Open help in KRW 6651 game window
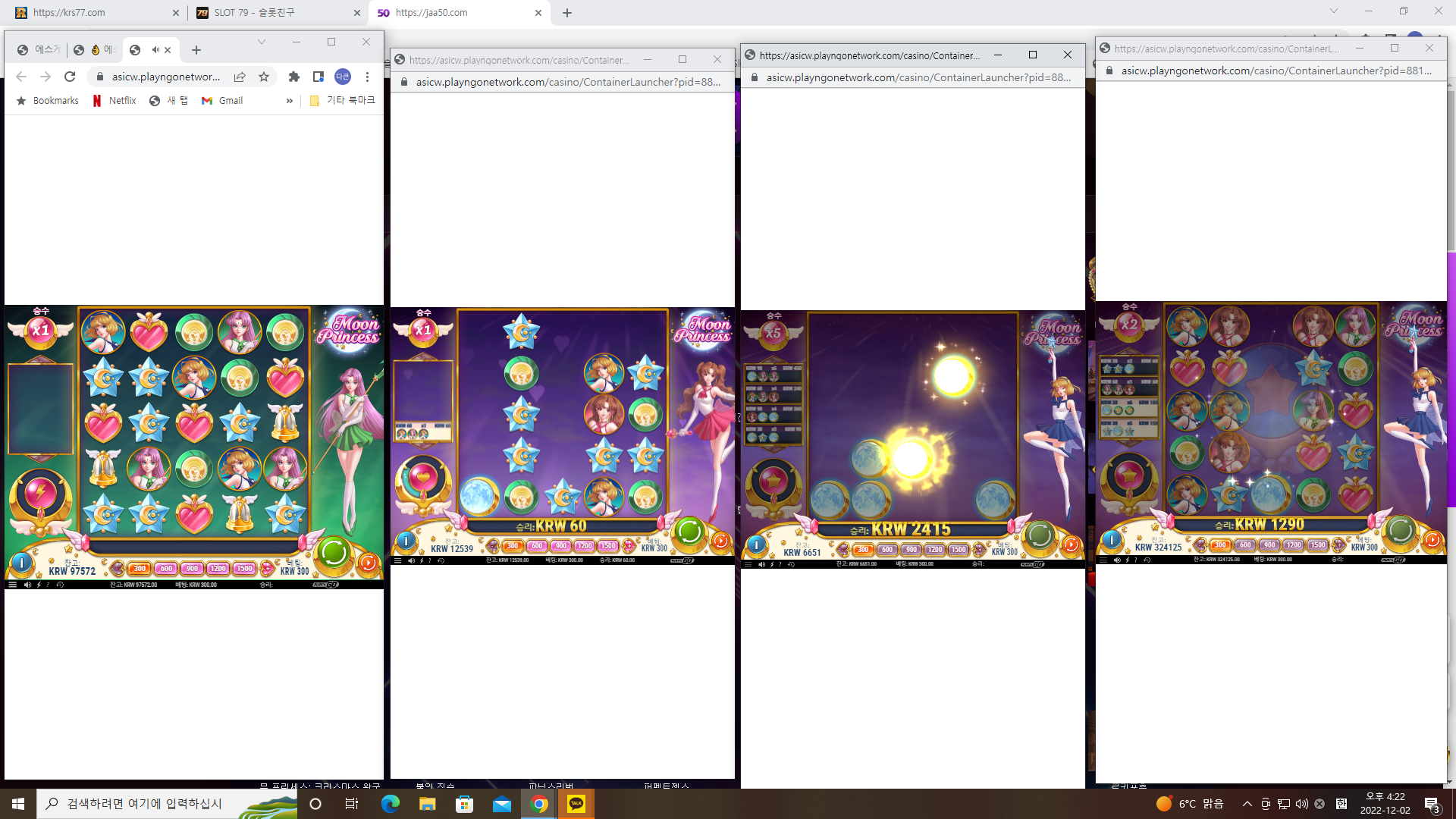This screenshot has height=819, width=1456. (x=780, y=564)
